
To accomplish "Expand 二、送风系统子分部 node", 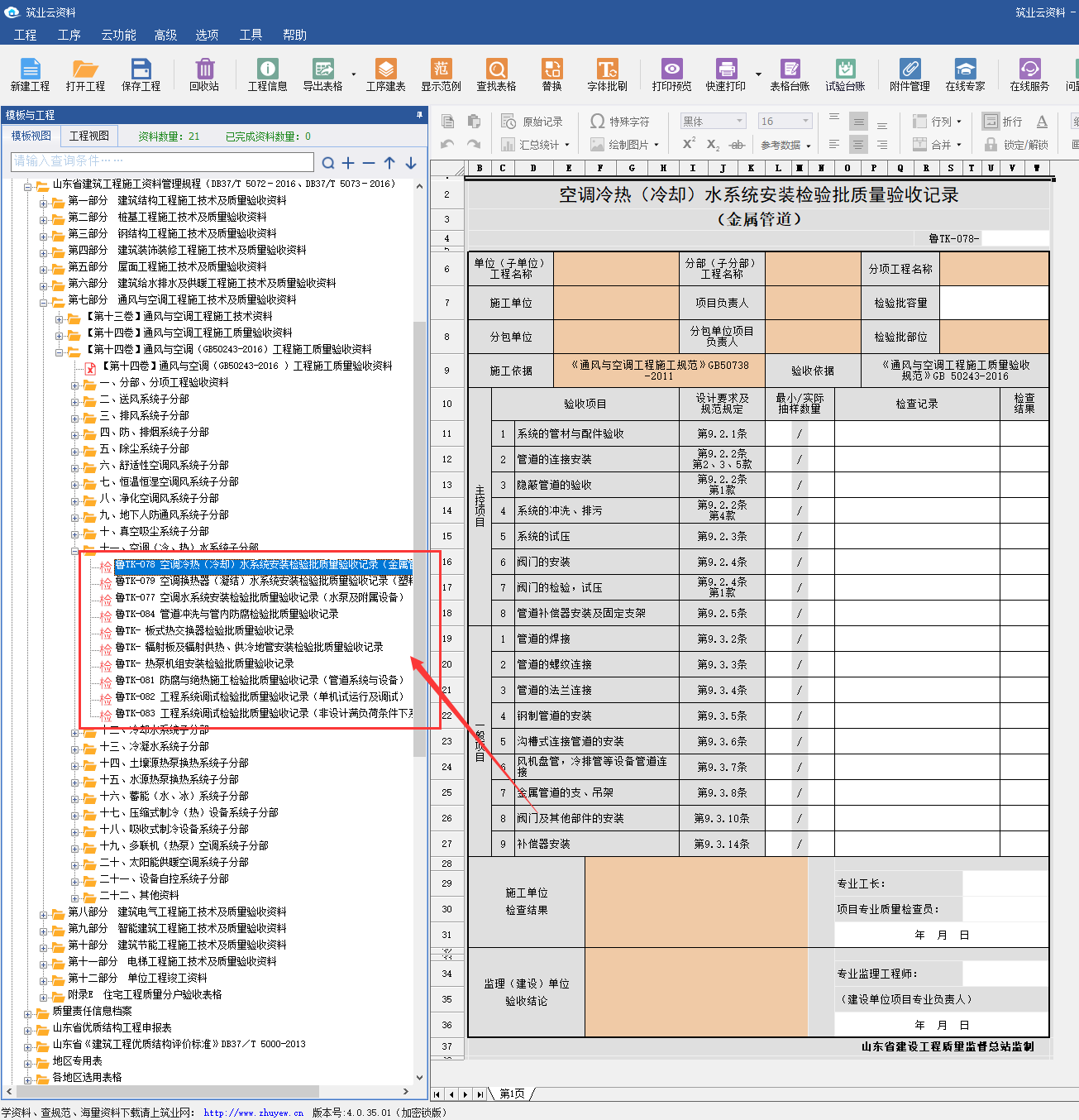I will [75, 400].
